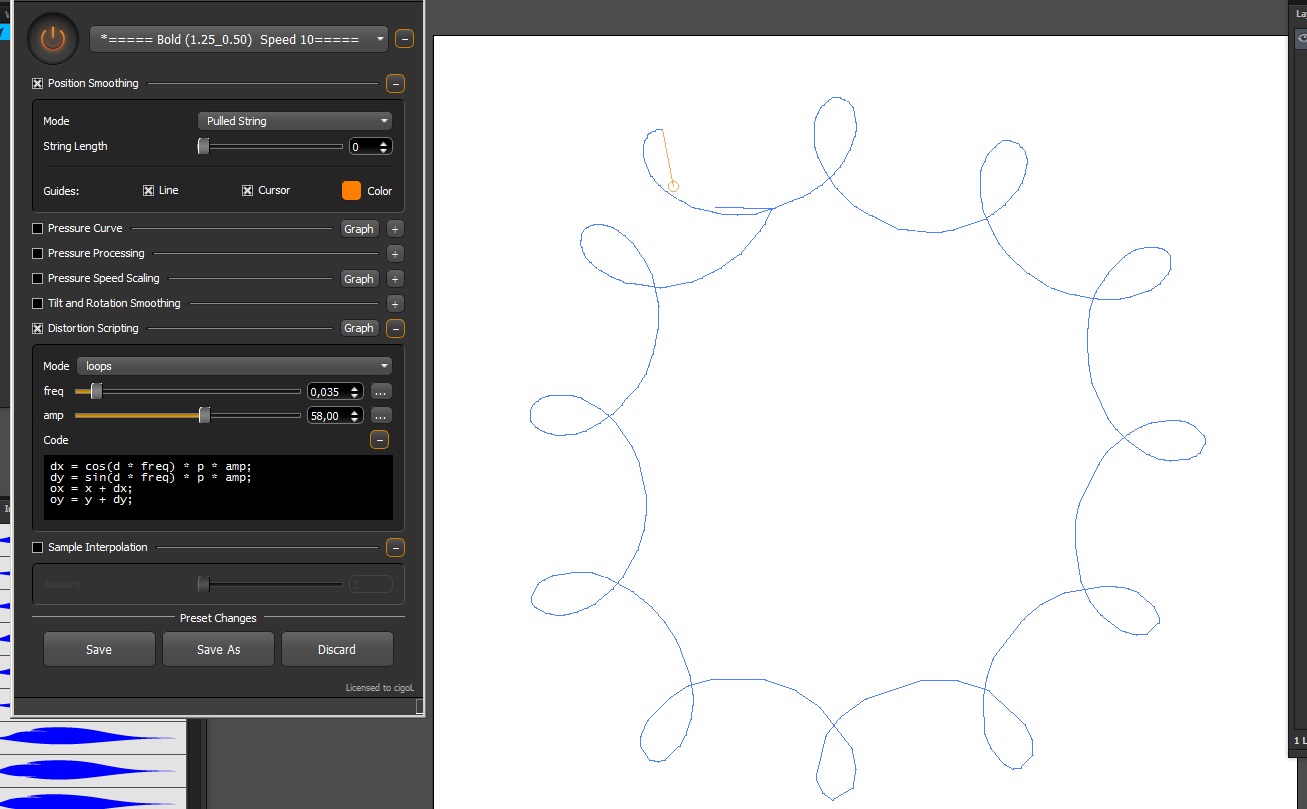Open the Pulled String mode dropdown
The width and height of the screenshot is (1307, 809).
[x=295, y=121]
